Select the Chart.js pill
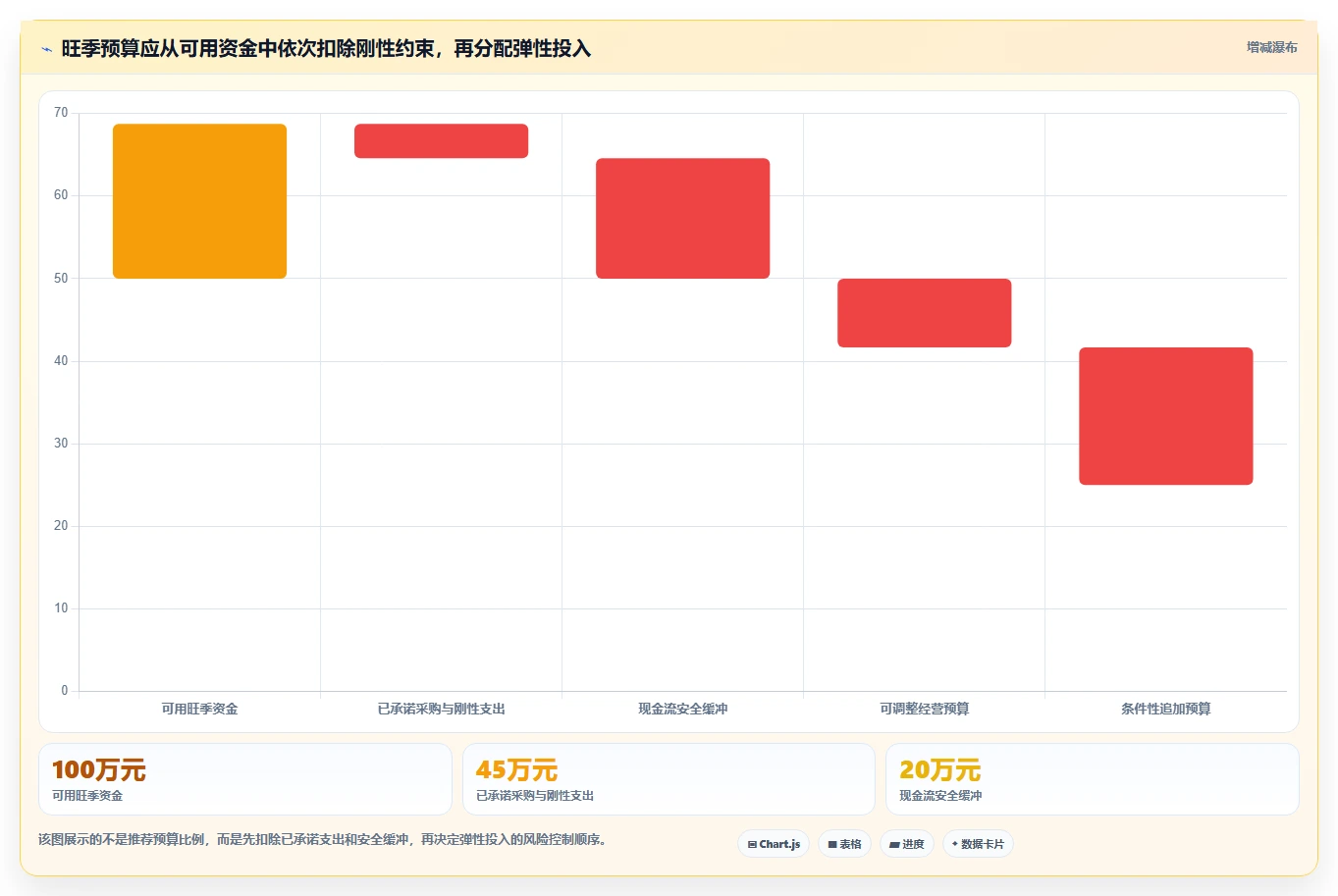The image size is (1338, 896). click(774, 844)
